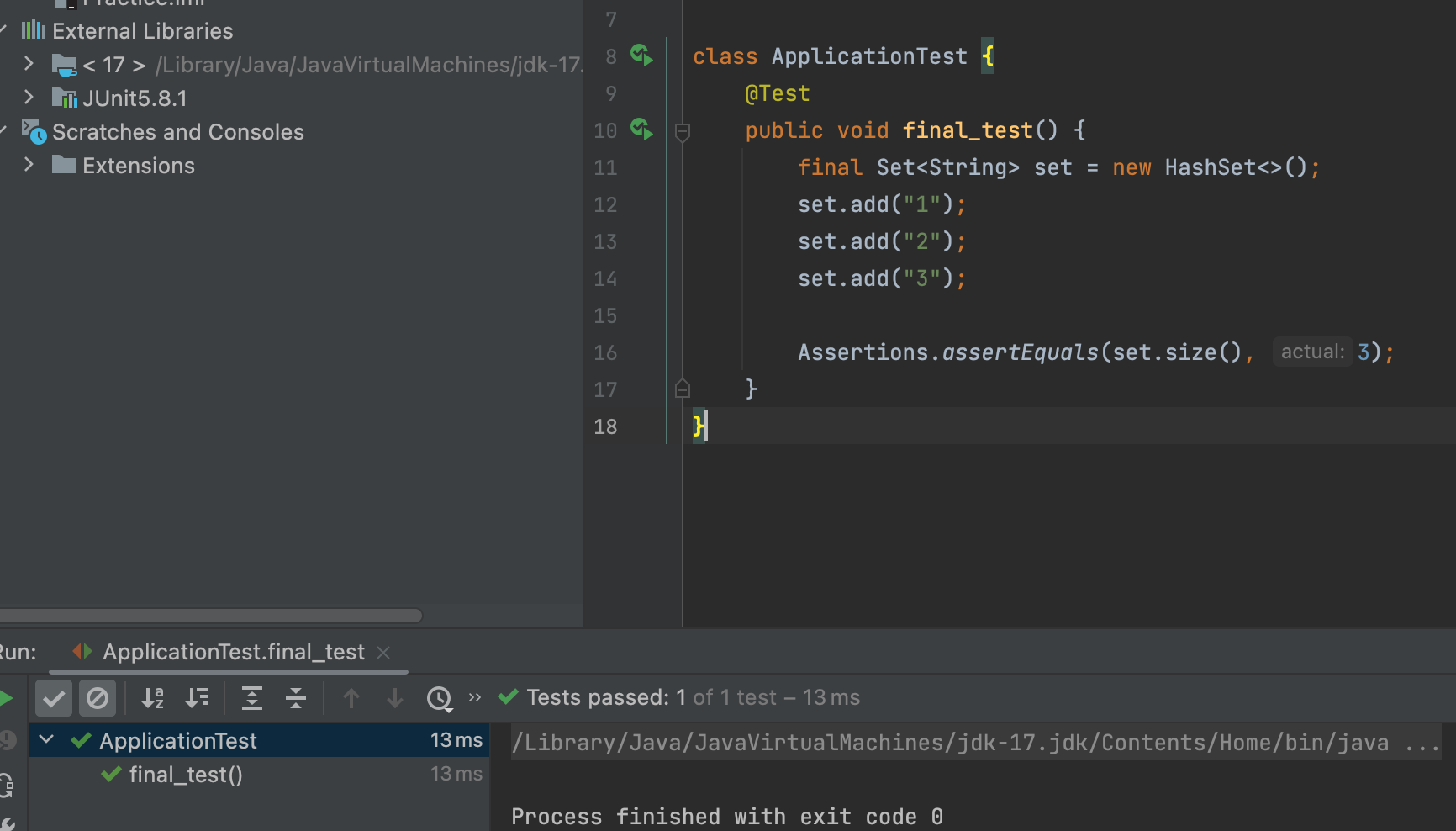Run final_test from the line 10 gutter icon
This screenshot has height=831, width=1456.
[641, 130]
